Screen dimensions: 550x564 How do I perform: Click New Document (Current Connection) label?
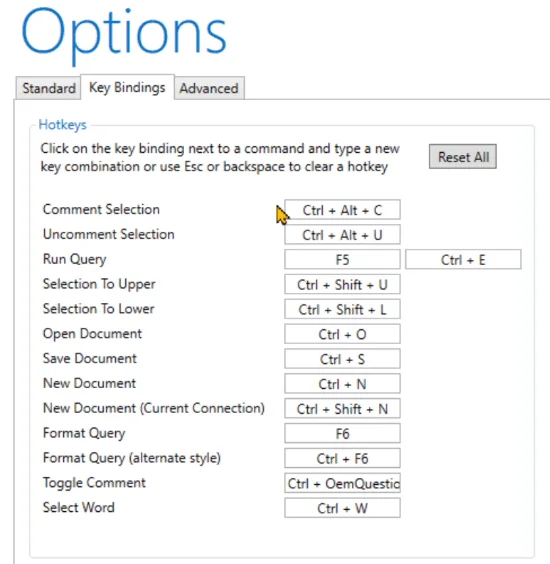[154, 408]
